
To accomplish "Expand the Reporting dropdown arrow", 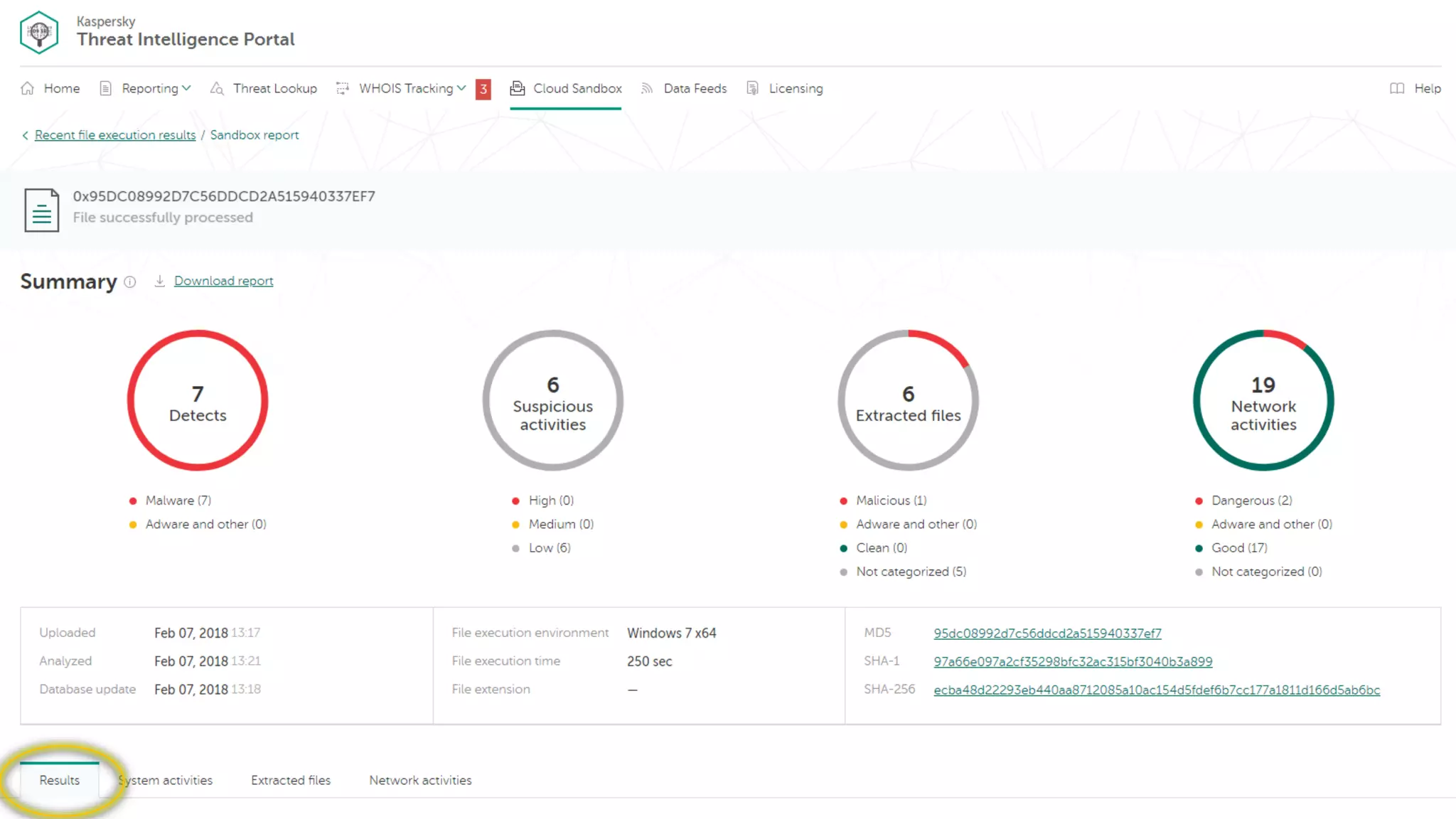I will (186, 88).
